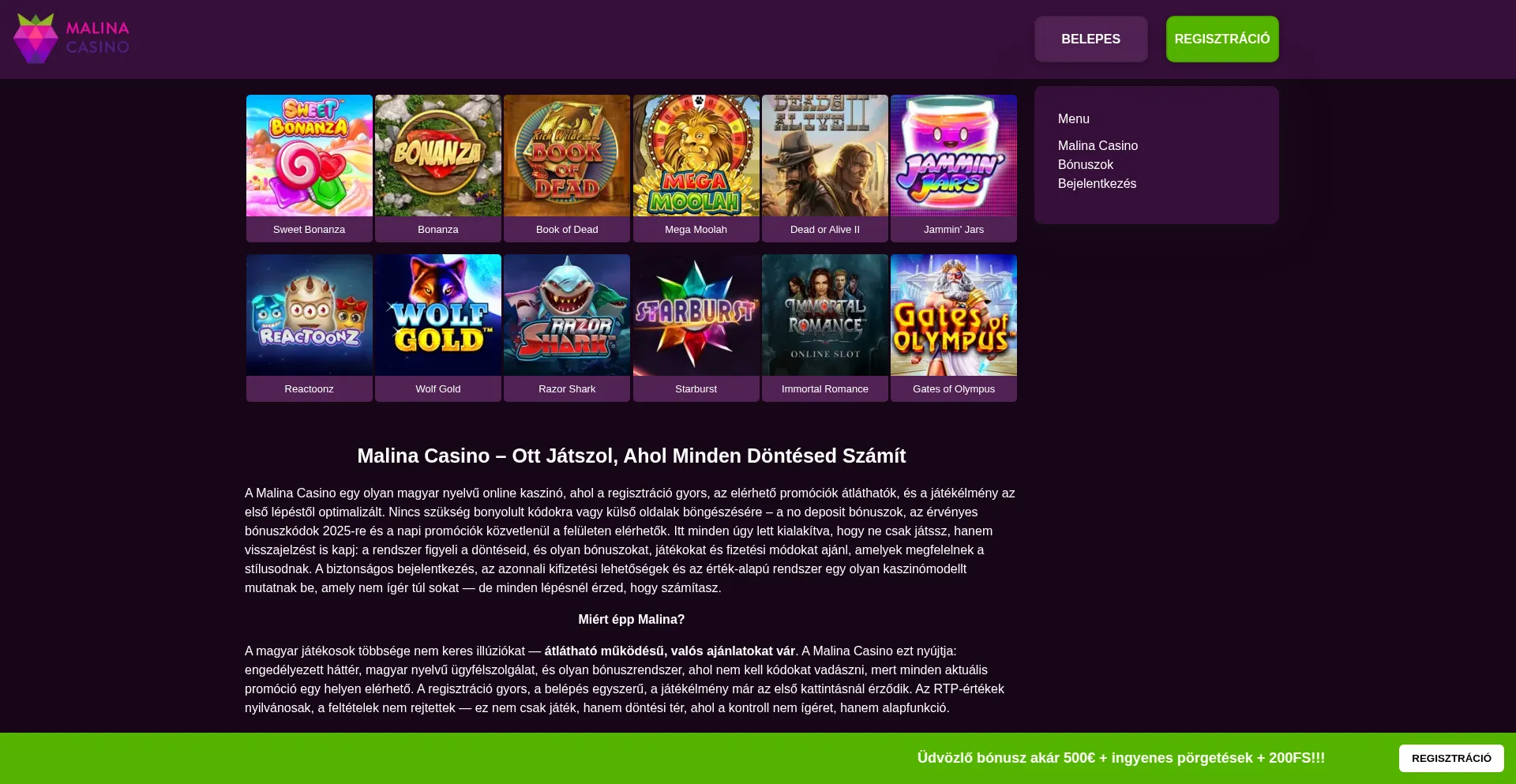
Task: Click the Malina Casino raspberry logo
Action: 71,38
